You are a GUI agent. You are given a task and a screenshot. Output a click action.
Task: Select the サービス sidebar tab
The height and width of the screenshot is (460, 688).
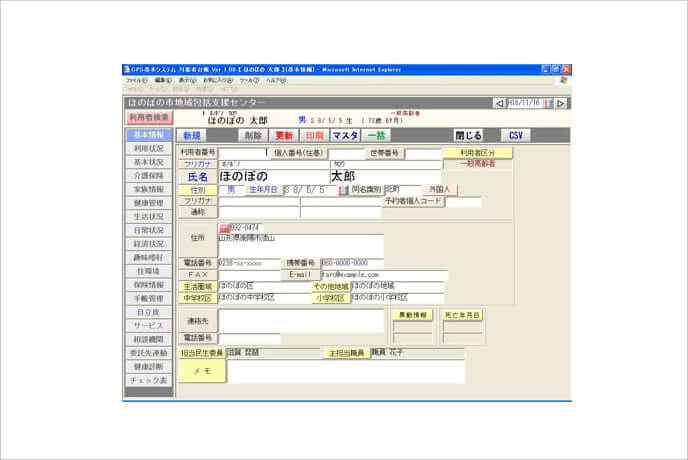coord(149,326)
